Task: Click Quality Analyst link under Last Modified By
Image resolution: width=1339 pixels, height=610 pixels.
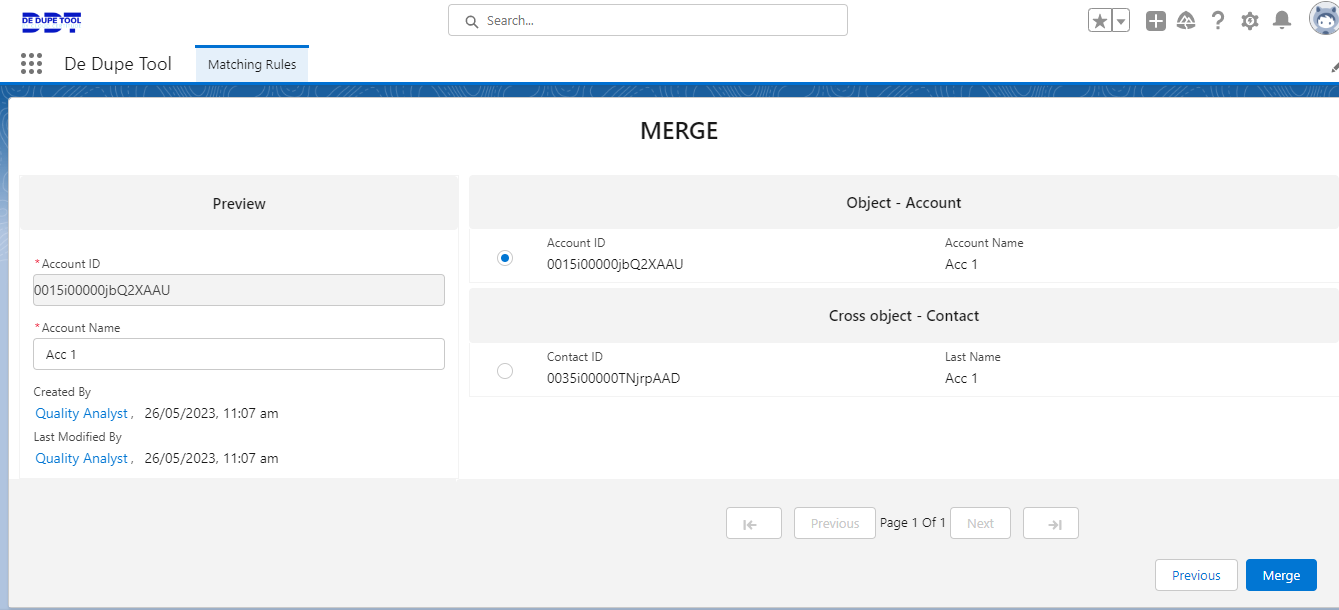Action: 82,458
